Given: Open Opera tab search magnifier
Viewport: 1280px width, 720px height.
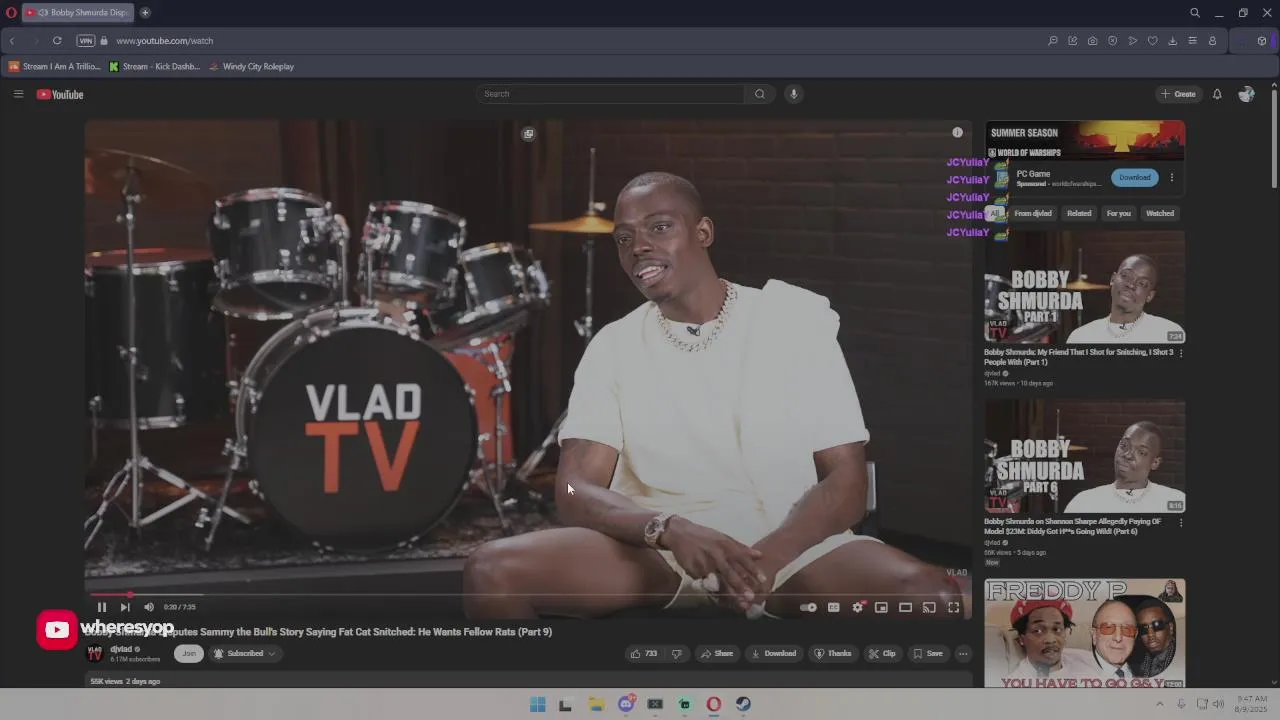Looking at the screenshot, I should point(1195,13).
